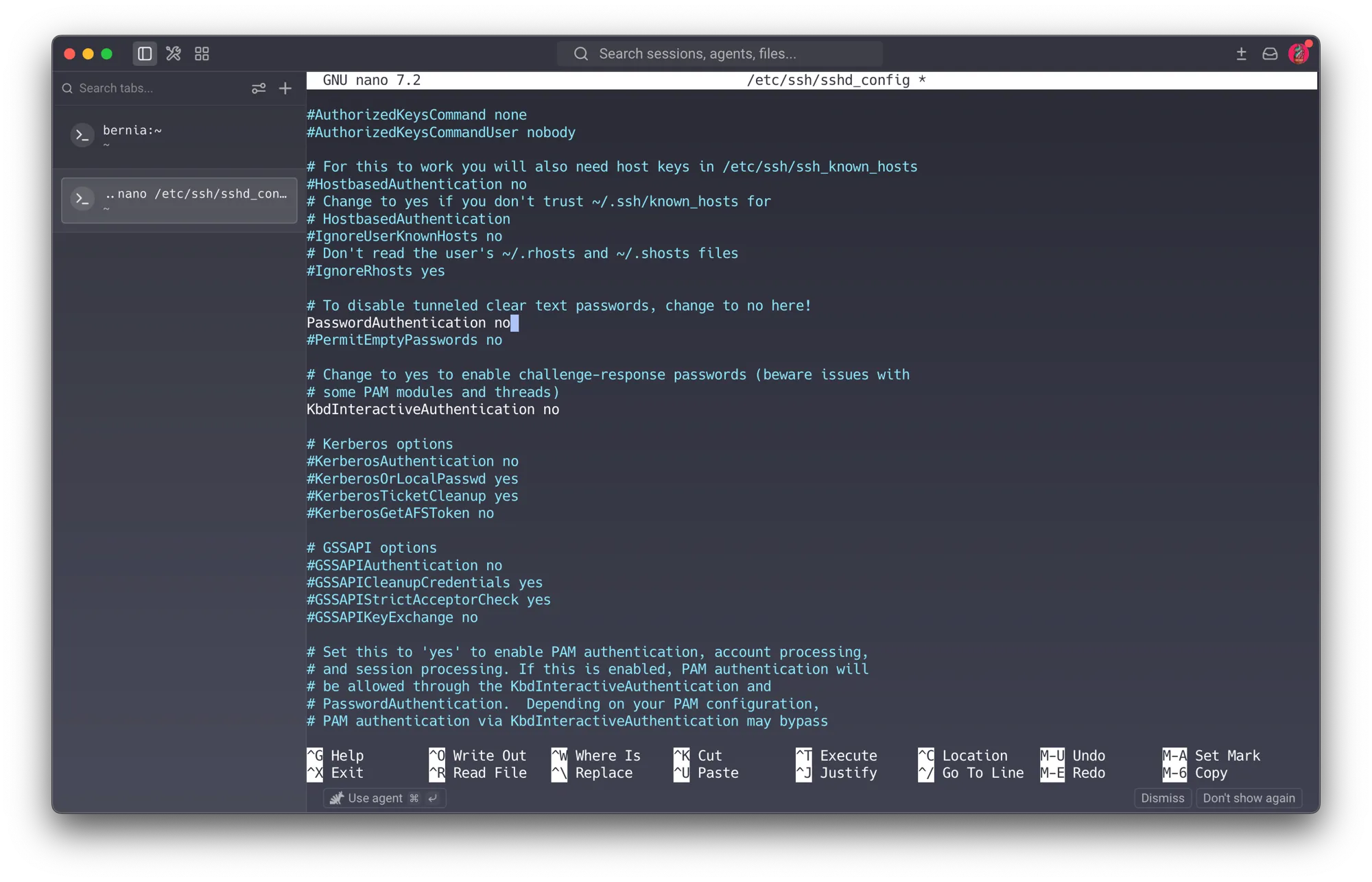1372x882 pixels.
Task: Click the GNU nano 7.2 title text
Action: [372, 80]
